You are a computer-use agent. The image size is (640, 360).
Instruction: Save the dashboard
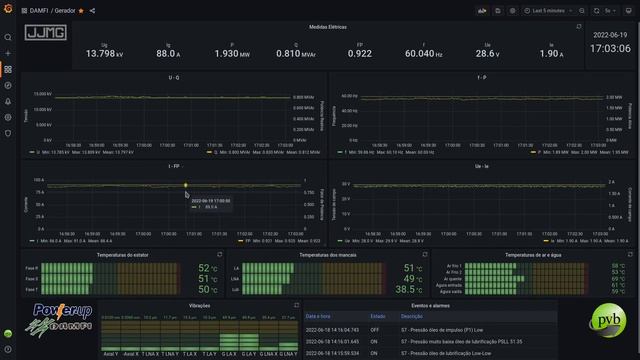(498, 11)
